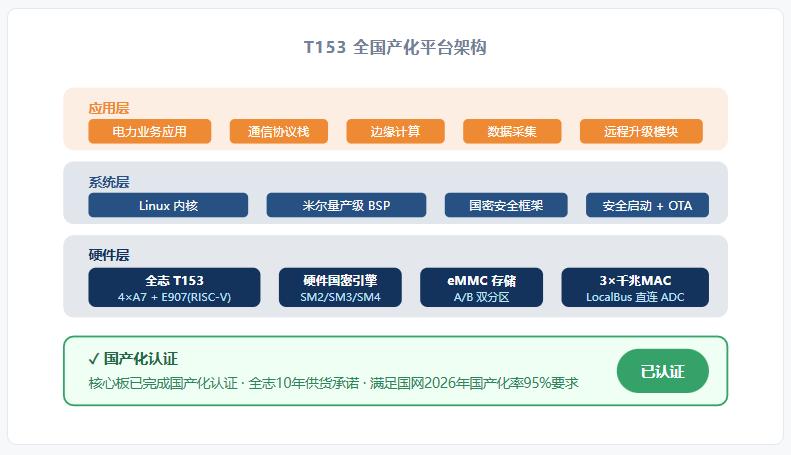Image resolution: width=791 pixels, height=455 pixels.
Task: Click the 全志 T153 hardware block
Action: tap(174, 288)
